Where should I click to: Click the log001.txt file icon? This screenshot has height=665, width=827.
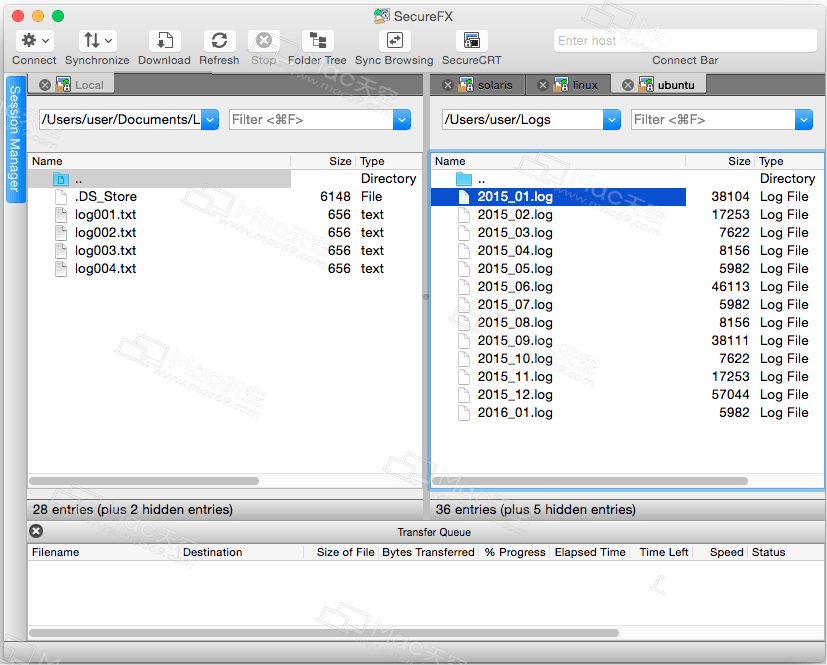tap(61, 215)
